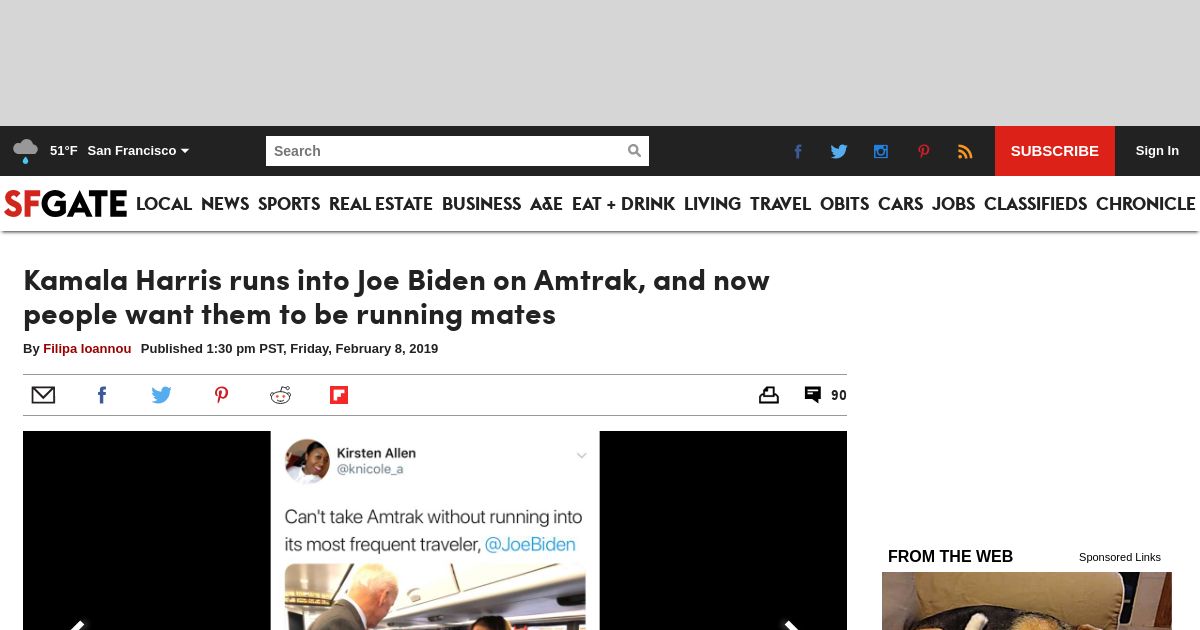1200x630 pixels.
Task: Share article on Flipboard icon
Action: (339, 395)
